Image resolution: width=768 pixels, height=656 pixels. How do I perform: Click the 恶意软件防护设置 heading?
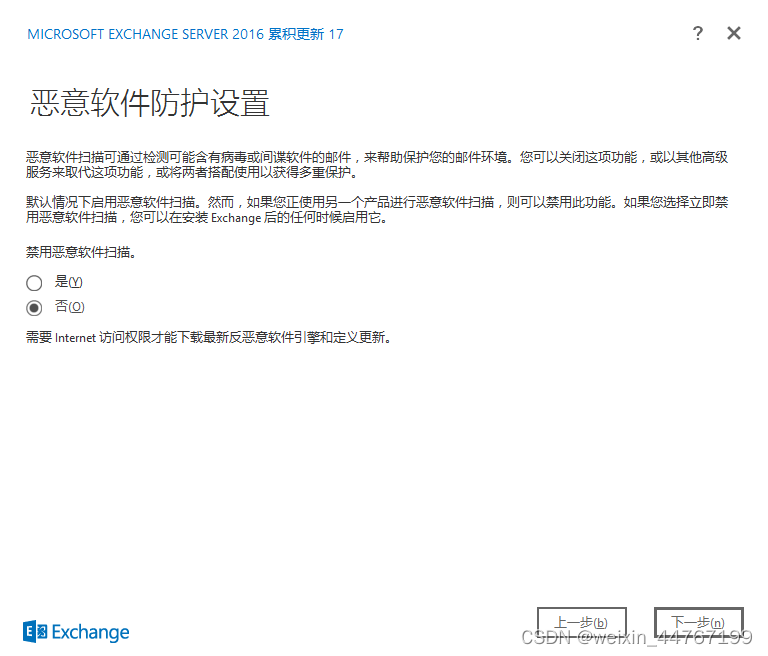(149, 103)
